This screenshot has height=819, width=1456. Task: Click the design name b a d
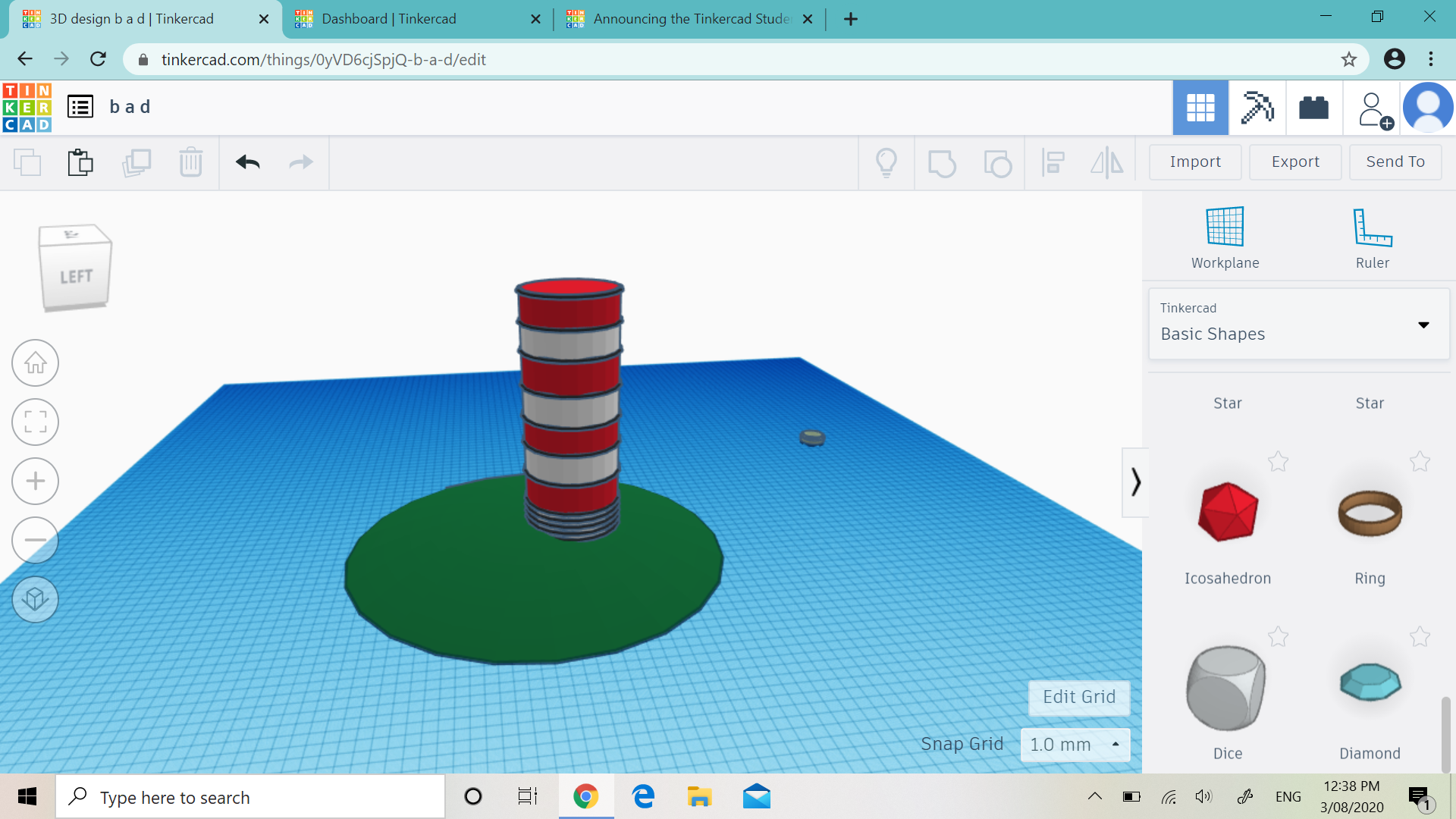tap(130, 107)
